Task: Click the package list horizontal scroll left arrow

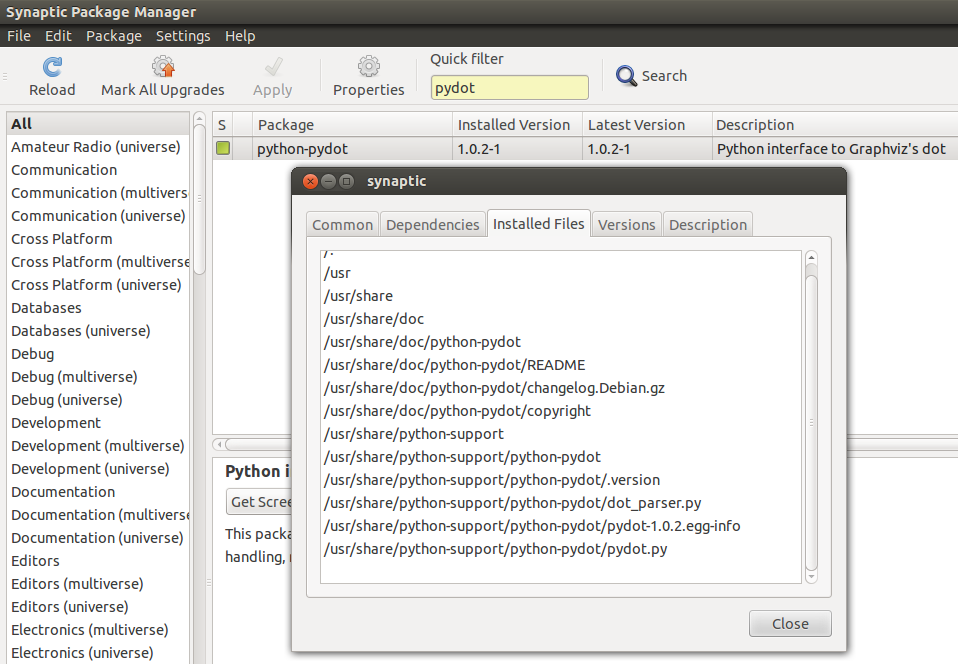Action: (x=219, y=444)
